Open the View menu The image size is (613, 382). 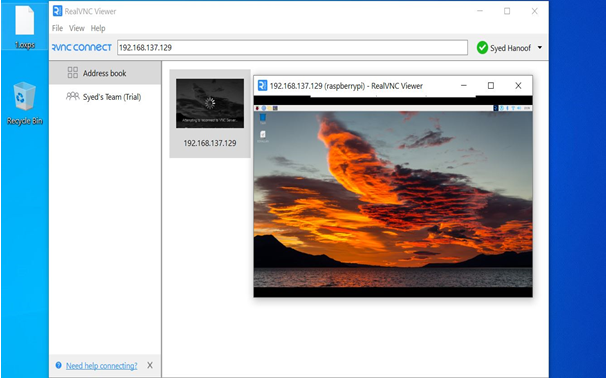pos(77,28)
